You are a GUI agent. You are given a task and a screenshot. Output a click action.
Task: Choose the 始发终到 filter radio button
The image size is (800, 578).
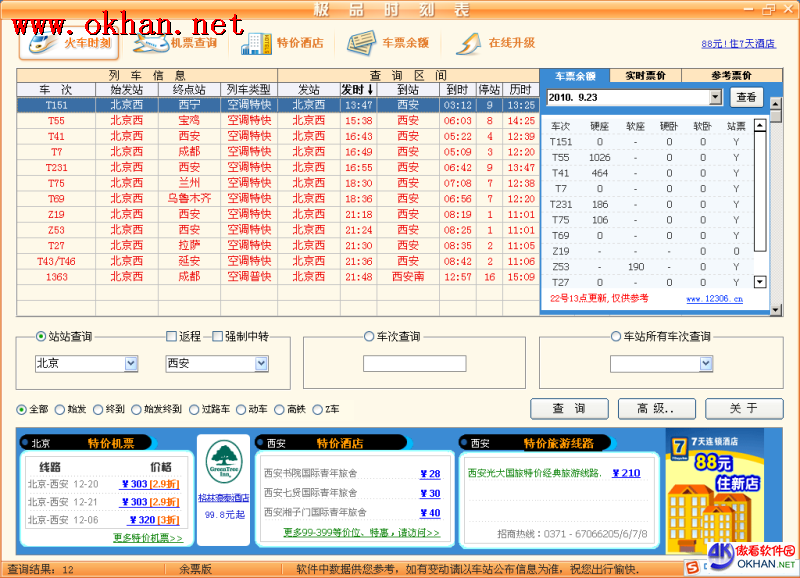tap(136, 409)
